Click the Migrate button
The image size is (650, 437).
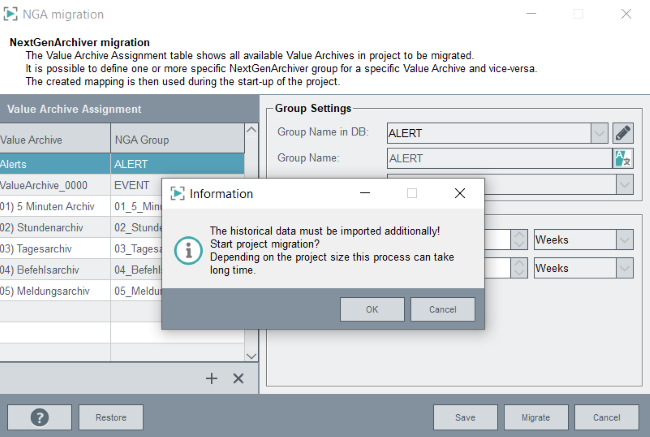point(536,417)
